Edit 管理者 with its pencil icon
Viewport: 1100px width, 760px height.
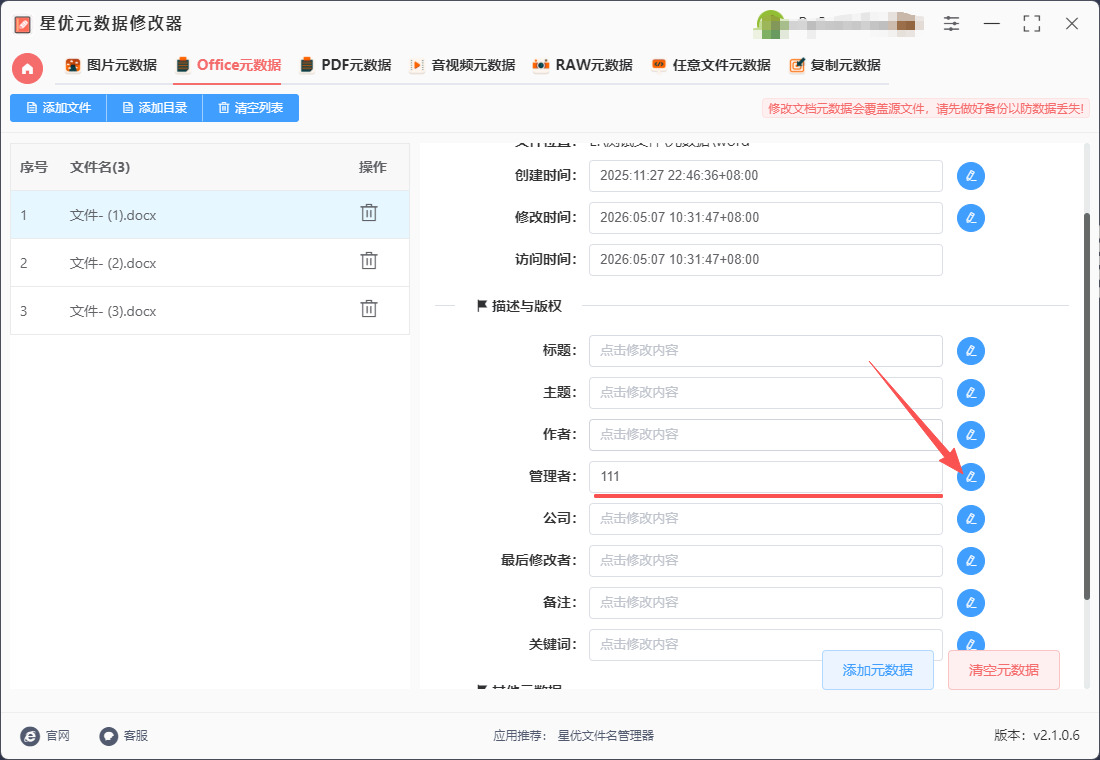971,477
